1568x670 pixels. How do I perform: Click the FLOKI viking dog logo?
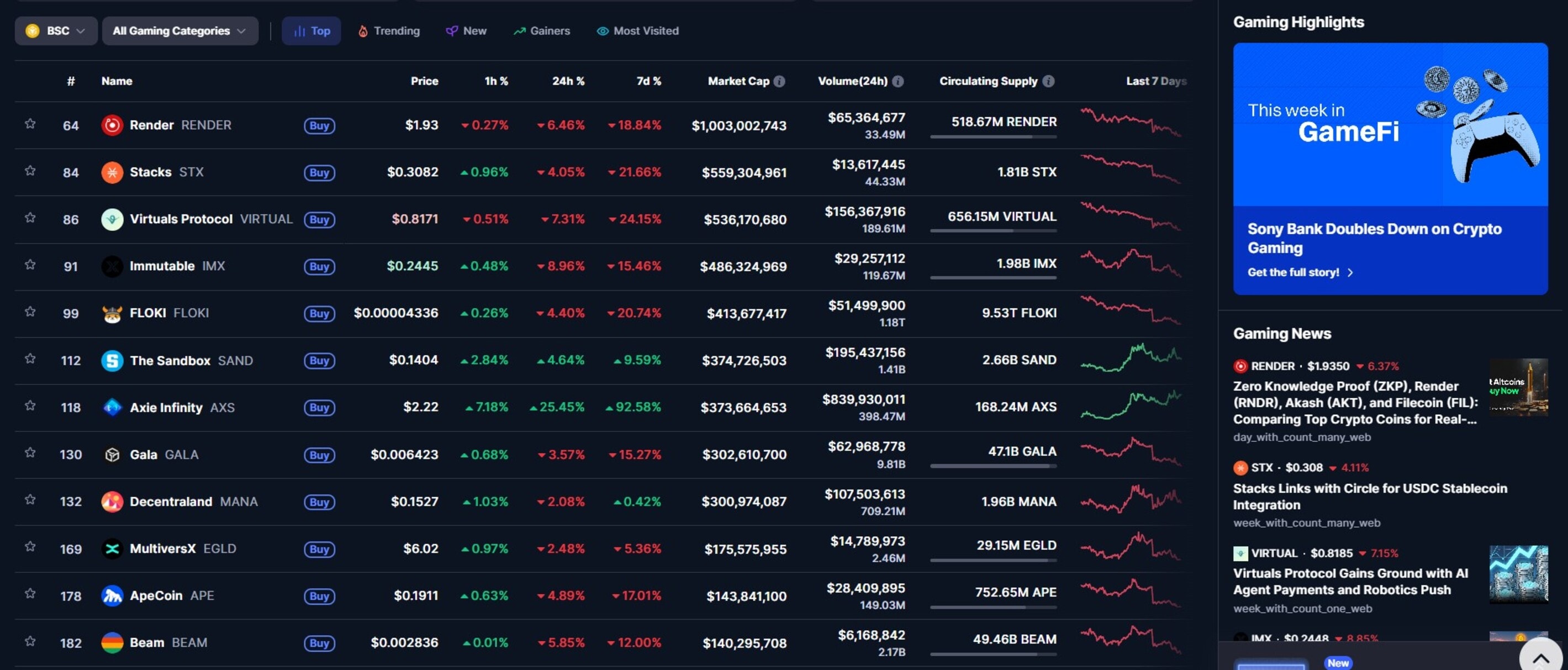112,313
